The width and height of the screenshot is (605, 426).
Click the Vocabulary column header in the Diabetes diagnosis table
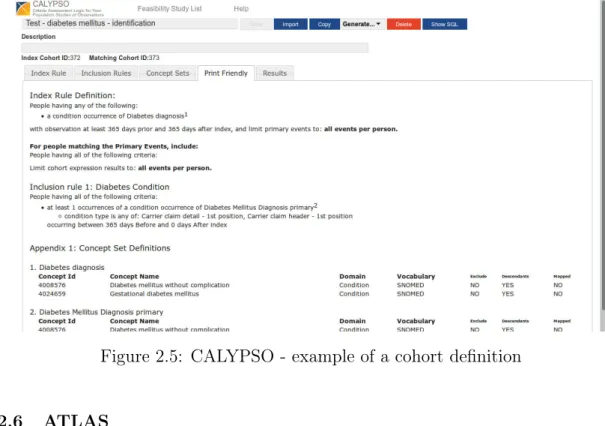tap(416, 276)
